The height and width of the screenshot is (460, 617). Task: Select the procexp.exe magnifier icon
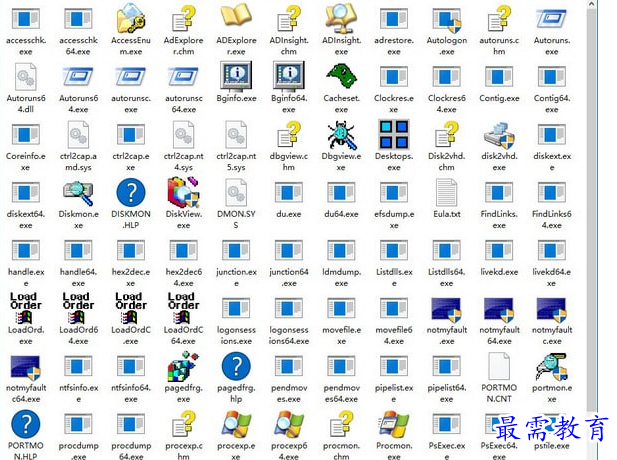click(236, 424)
